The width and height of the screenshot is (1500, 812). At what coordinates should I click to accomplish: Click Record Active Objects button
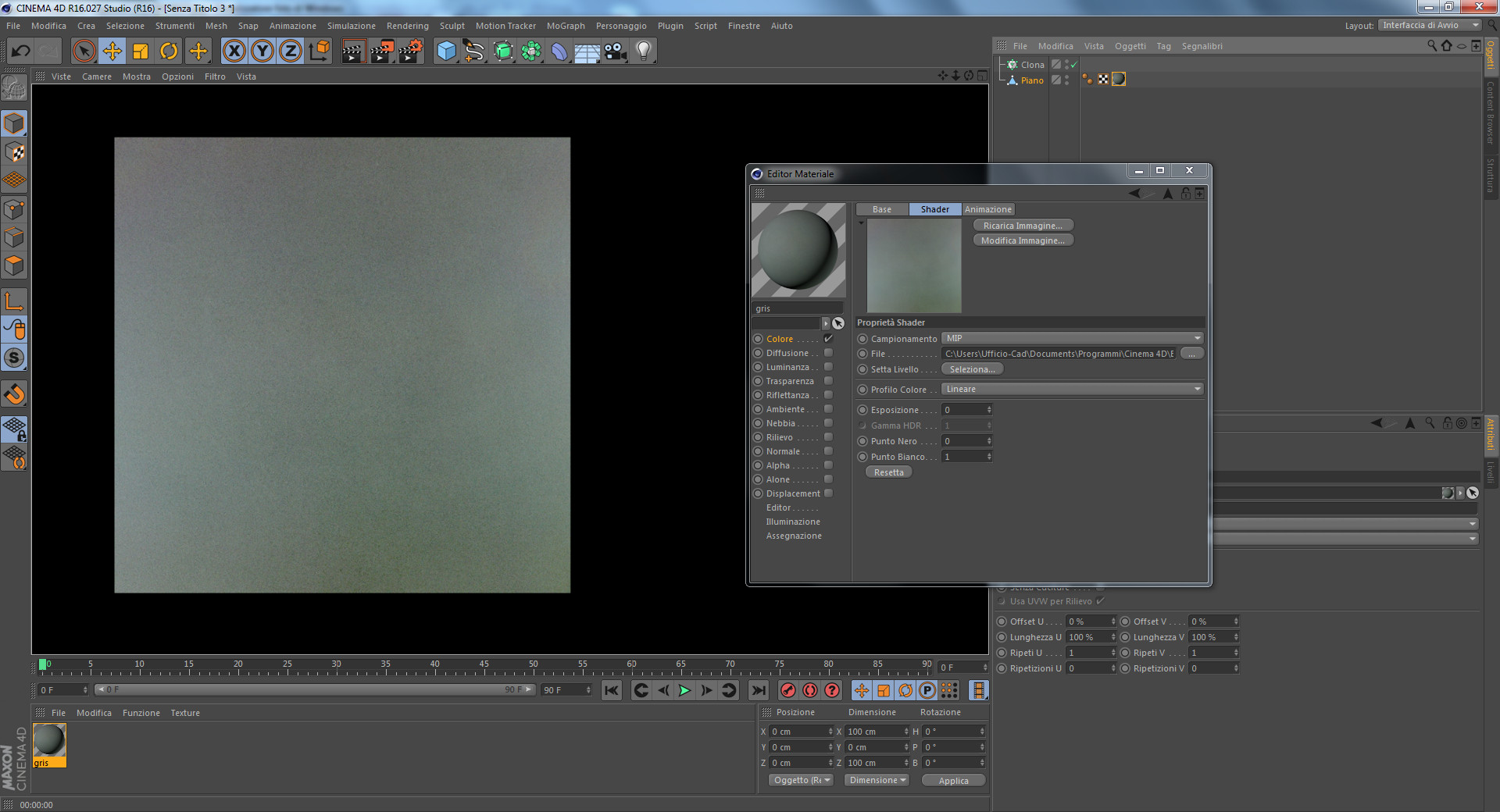pyautogui.click(x=788, y=690)
